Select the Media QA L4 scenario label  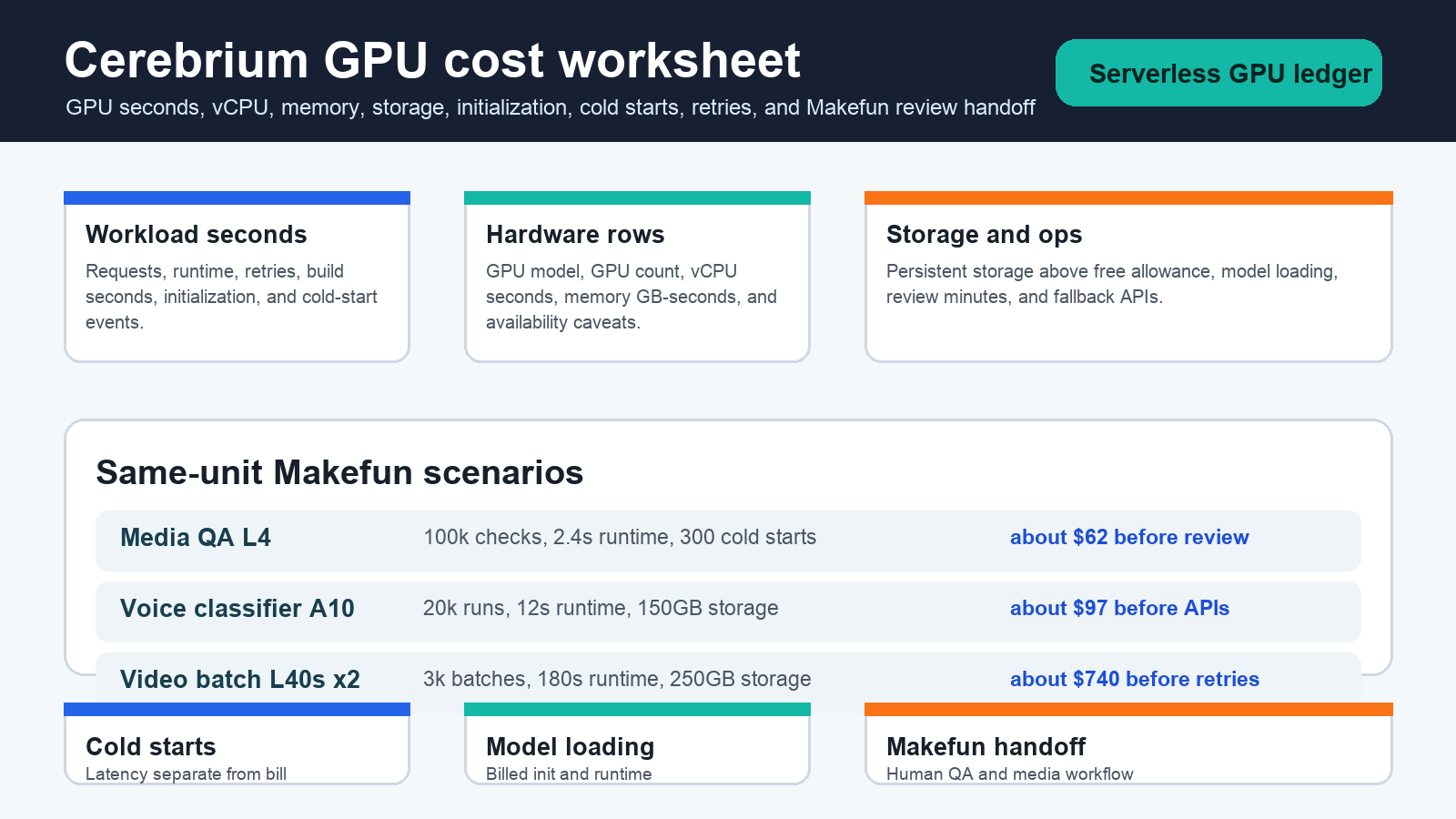(x=196, y=538)
